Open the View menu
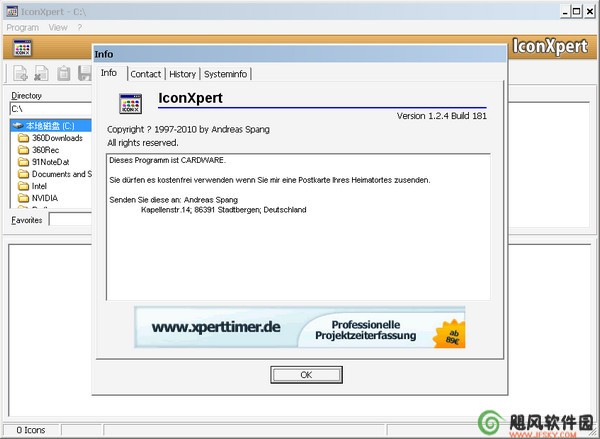This screenshot has height=439, width=600. 58,28
